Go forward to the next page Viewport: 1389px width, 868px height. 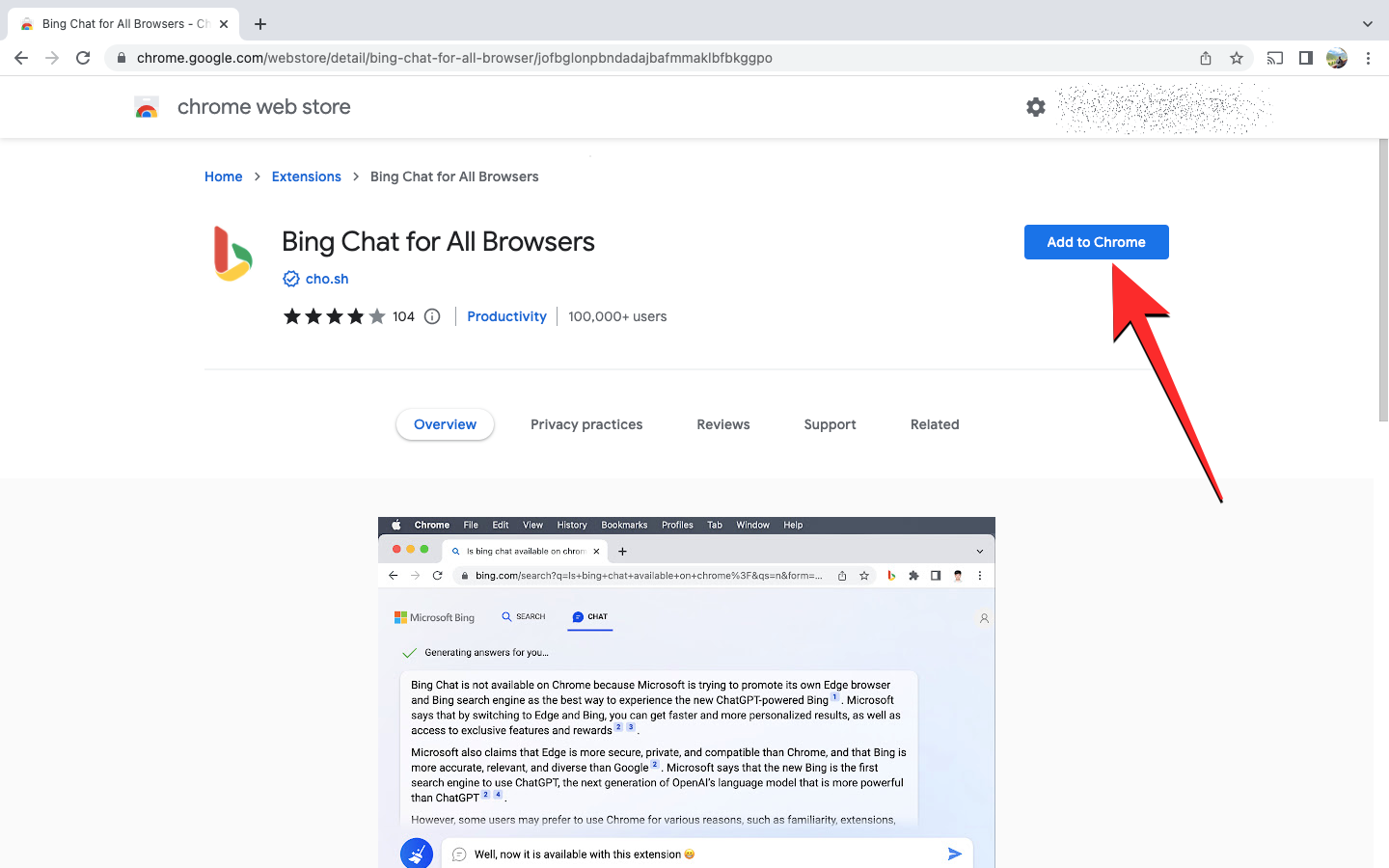[x=52, y=58]
